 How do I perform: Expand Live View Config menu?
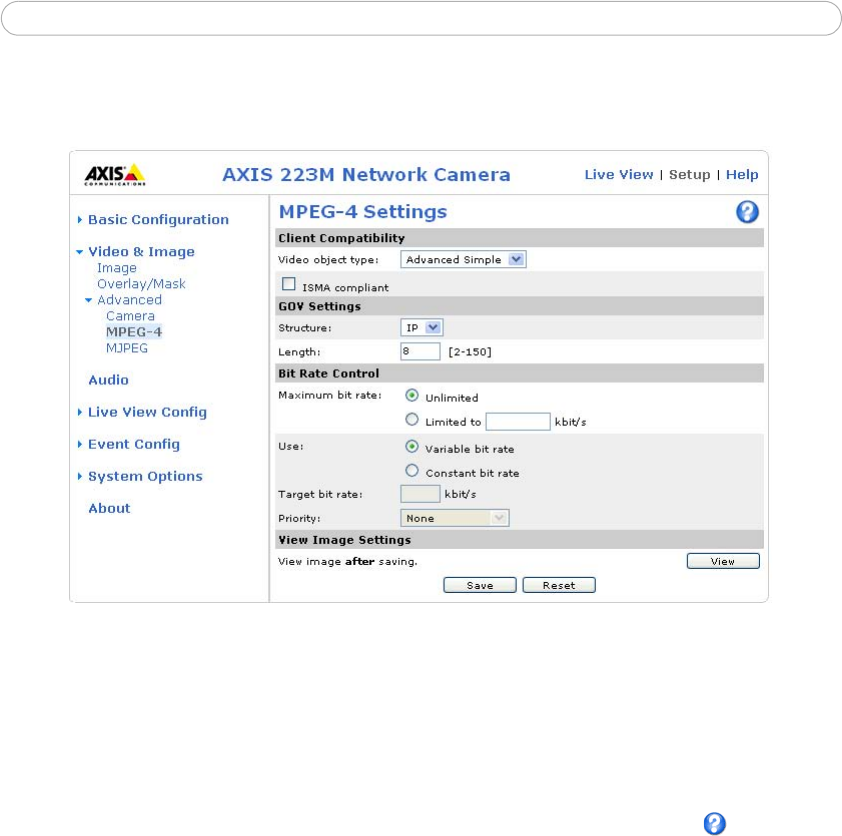pos(147,412)
